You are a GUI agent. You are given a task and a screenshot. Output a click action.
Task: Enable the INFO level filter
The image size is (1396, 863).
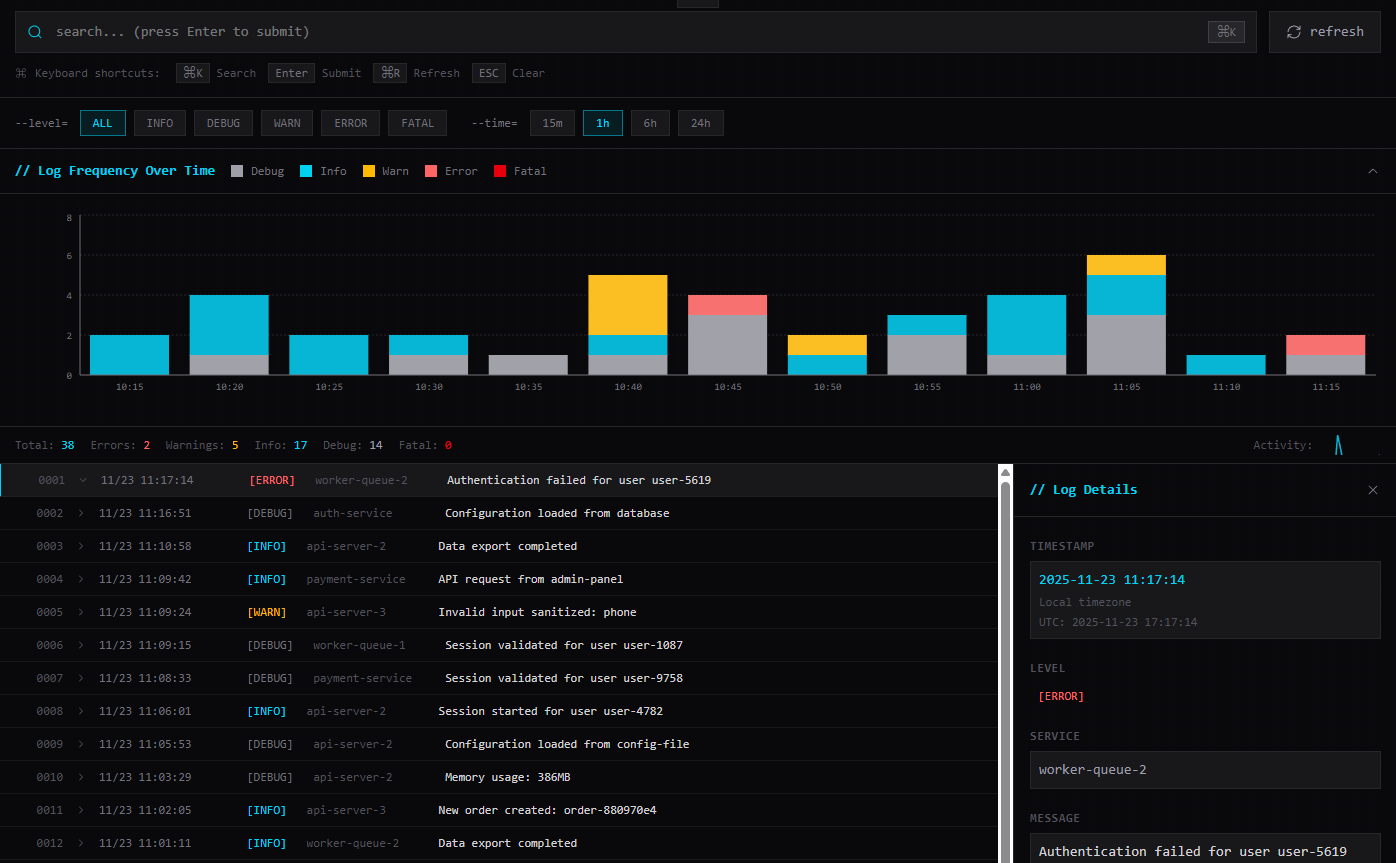[159, 122]
